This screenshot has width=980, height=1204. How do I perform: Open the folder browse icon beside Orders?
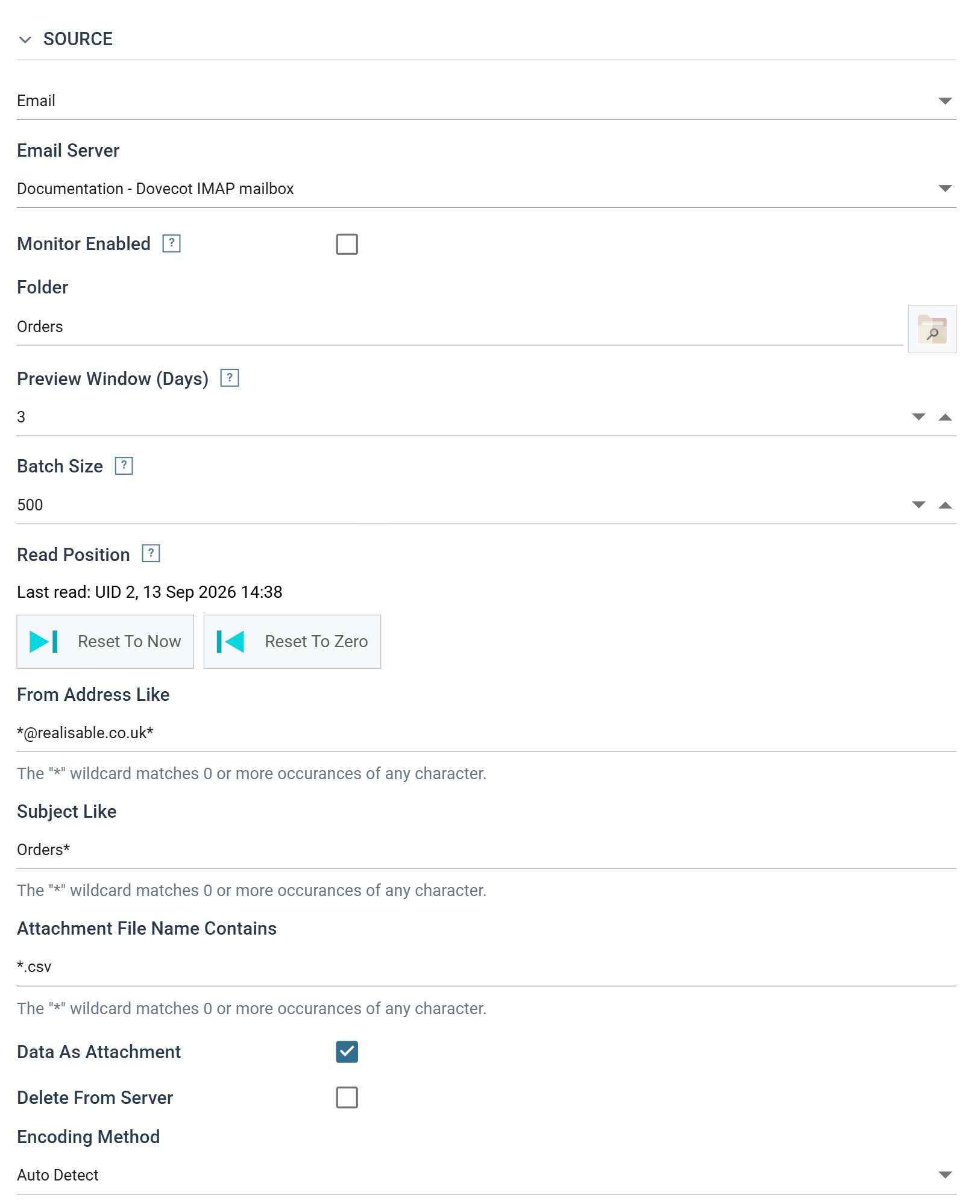(x=932, y=328)
